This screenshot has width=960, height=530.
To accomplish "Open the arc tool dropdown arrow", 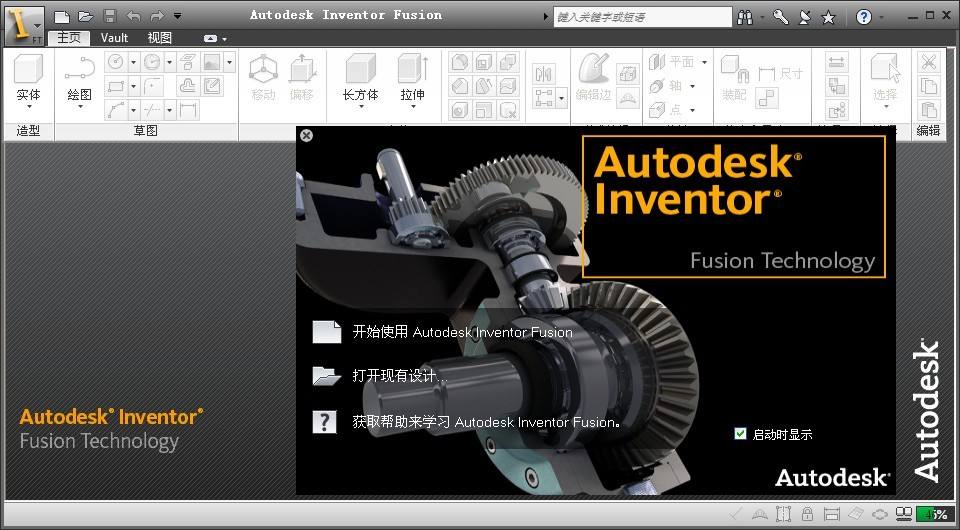I will tap(170, 62).
